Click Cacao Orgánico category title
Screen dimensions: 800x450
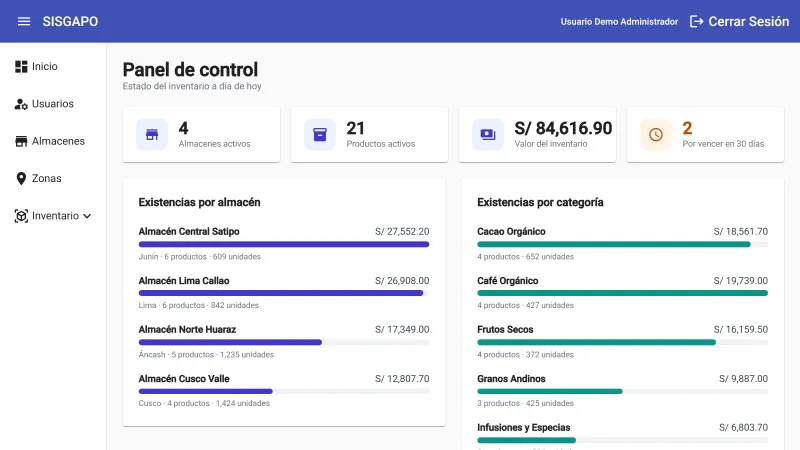(x=511, y=232)
